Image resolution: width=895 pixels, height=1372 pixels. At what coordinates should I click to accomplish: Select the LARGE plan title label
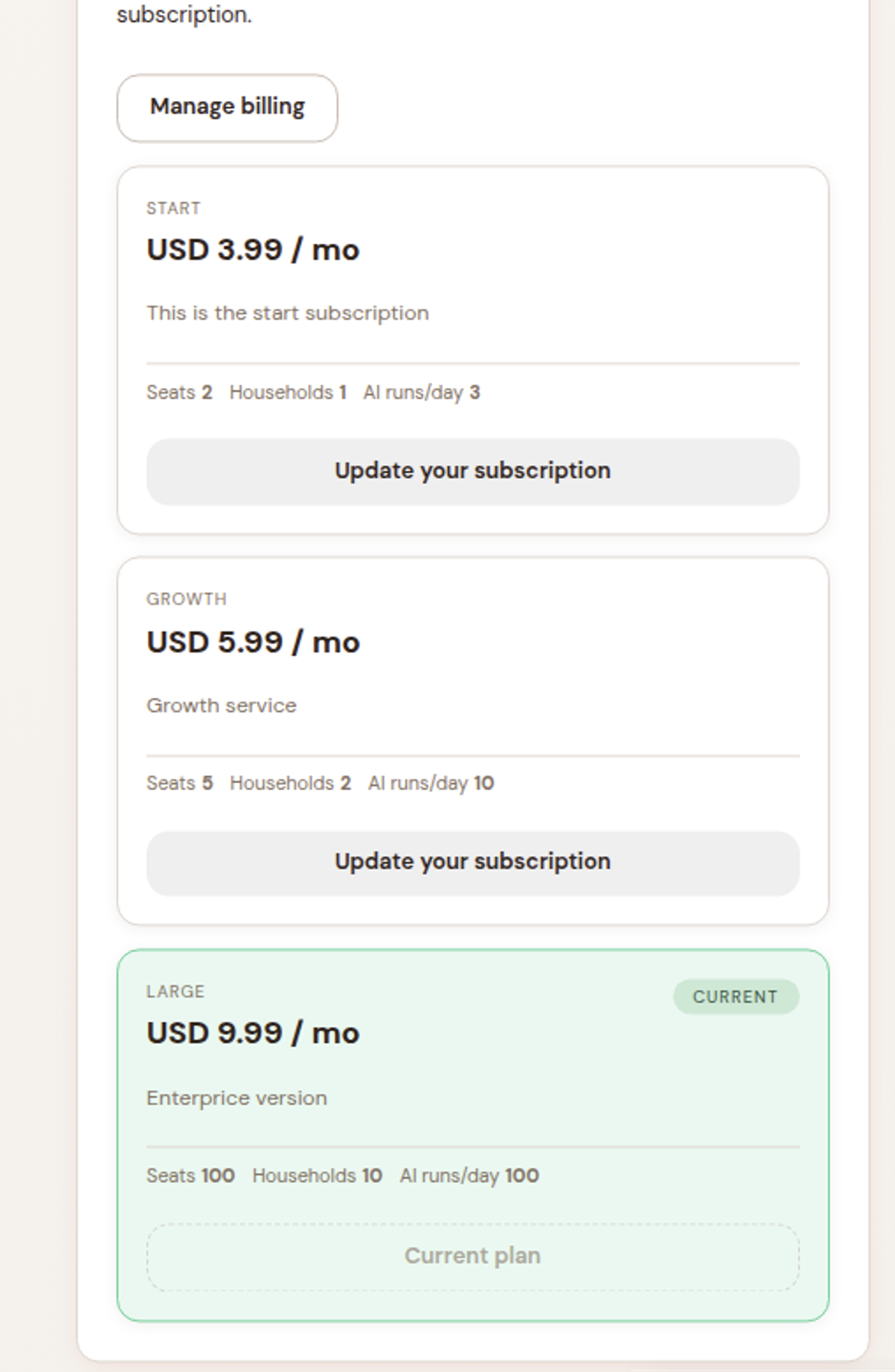(x=175, y=992)
